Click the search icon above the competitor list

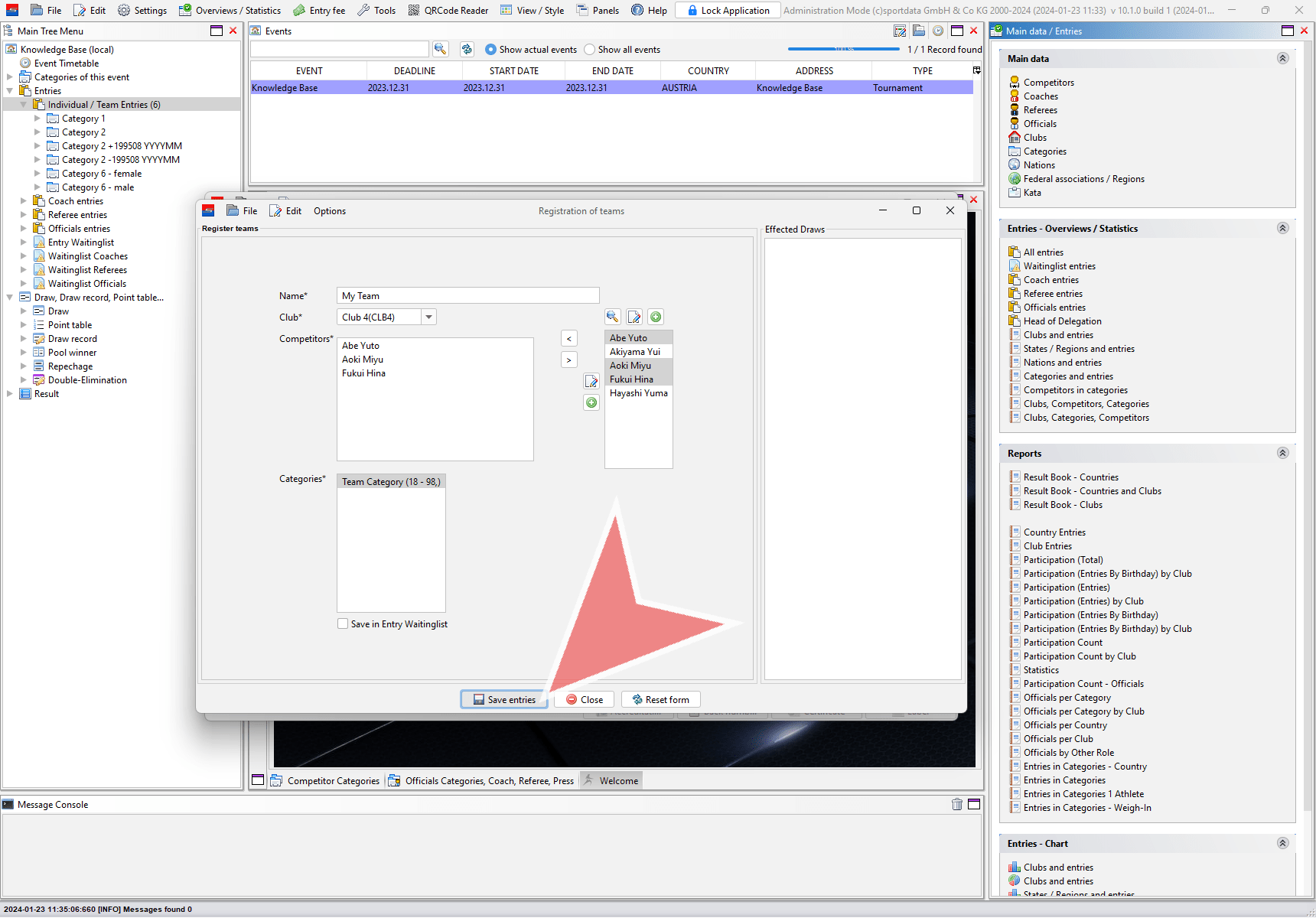tap(612, 317)
